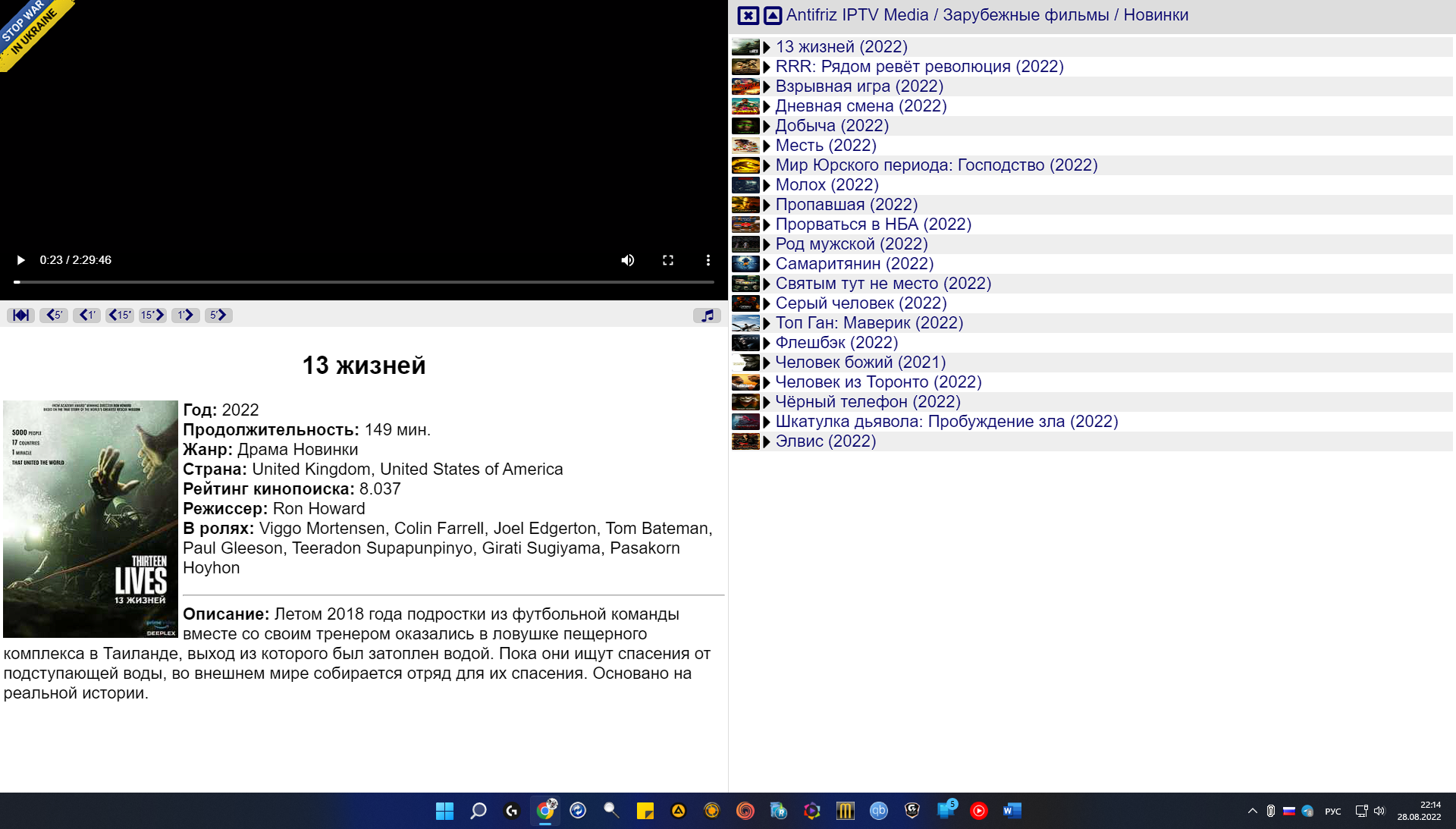1456x829 pixels.
Task: Open video player three-dot options menu
Action: tap(708, 260)
